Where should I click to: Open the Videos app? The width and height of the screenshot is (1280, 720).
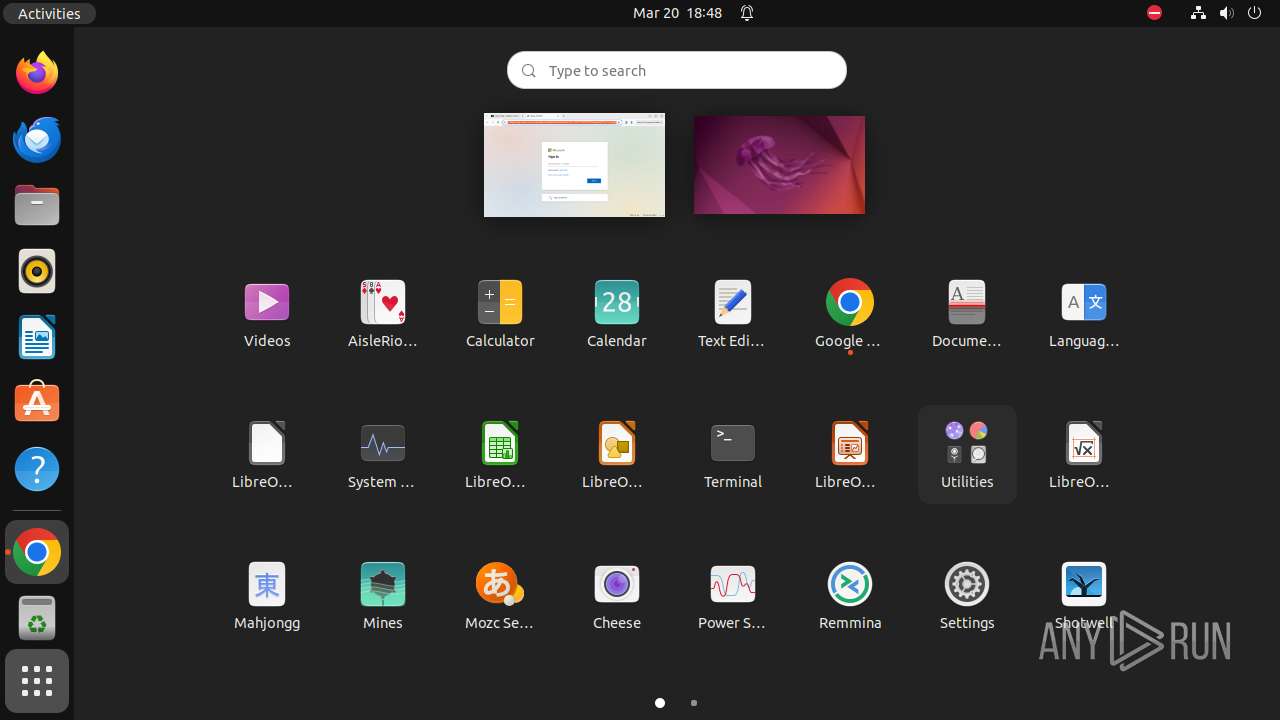coord(267,314)
